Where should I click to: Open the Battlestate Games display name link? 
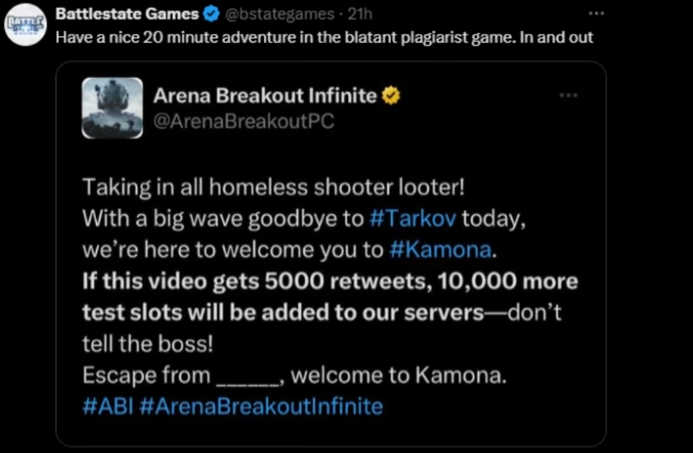pos(127,15)
